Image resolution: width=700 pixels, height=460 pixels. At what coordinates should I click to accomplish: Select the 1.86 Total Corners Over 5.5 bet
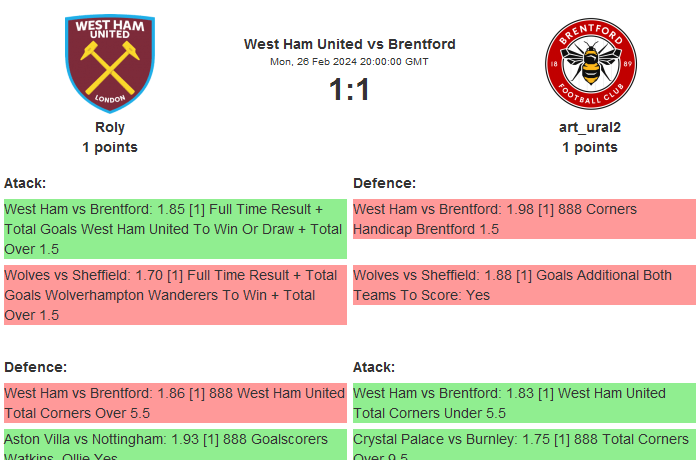tap(175, 403)
